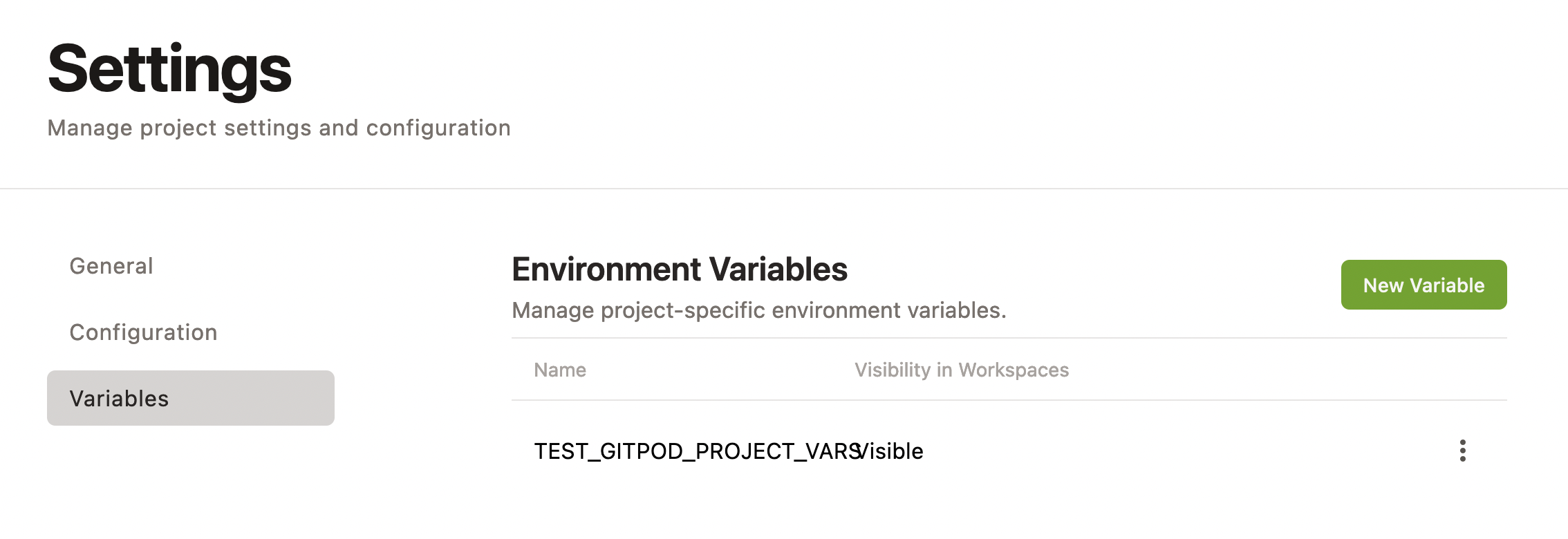
Task: Click the Visibility in Workspaces column header
Action: coord(961,370)
